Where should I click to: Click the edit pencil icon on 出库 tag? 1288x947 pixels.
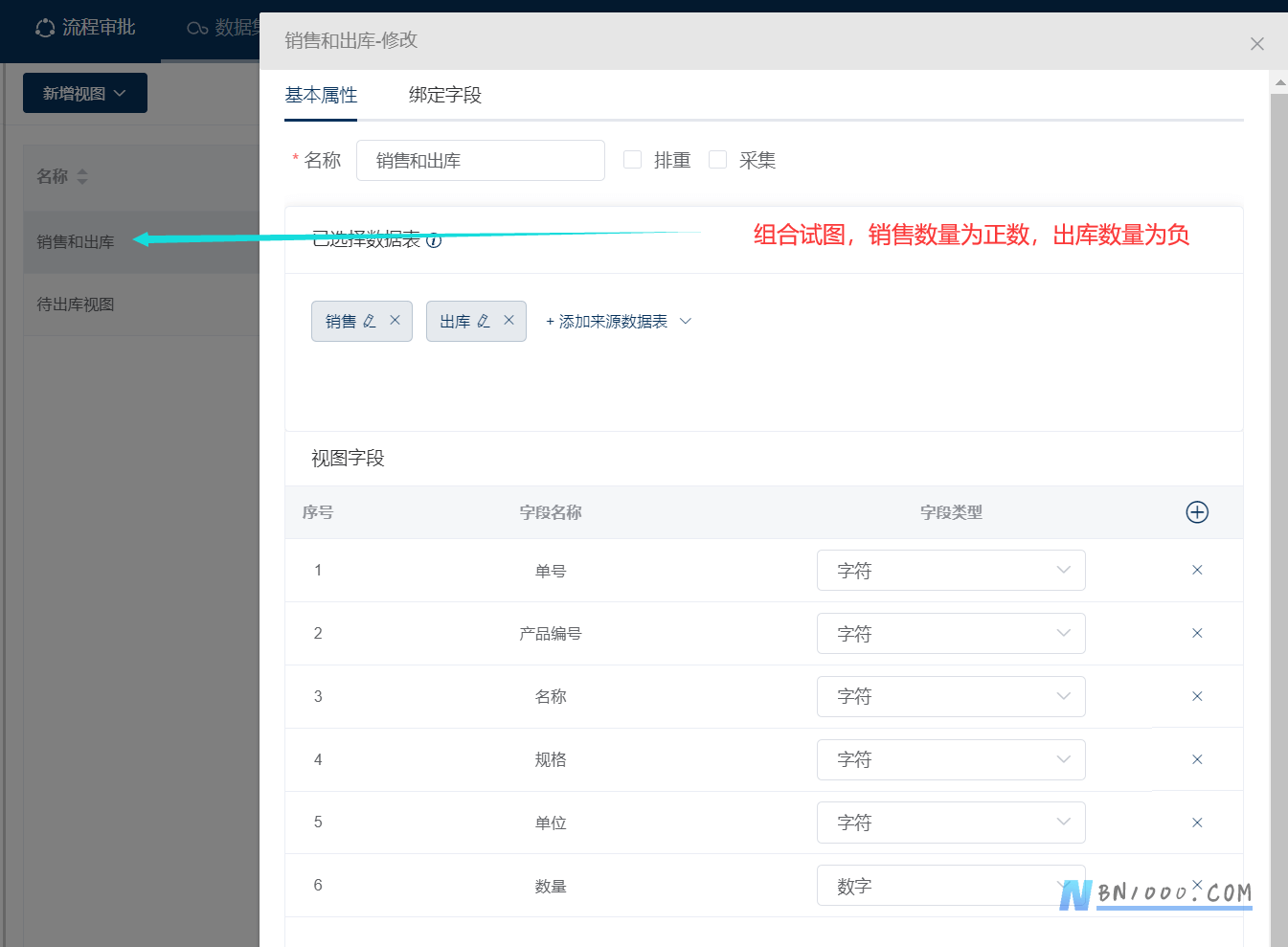tap(484, 321)
